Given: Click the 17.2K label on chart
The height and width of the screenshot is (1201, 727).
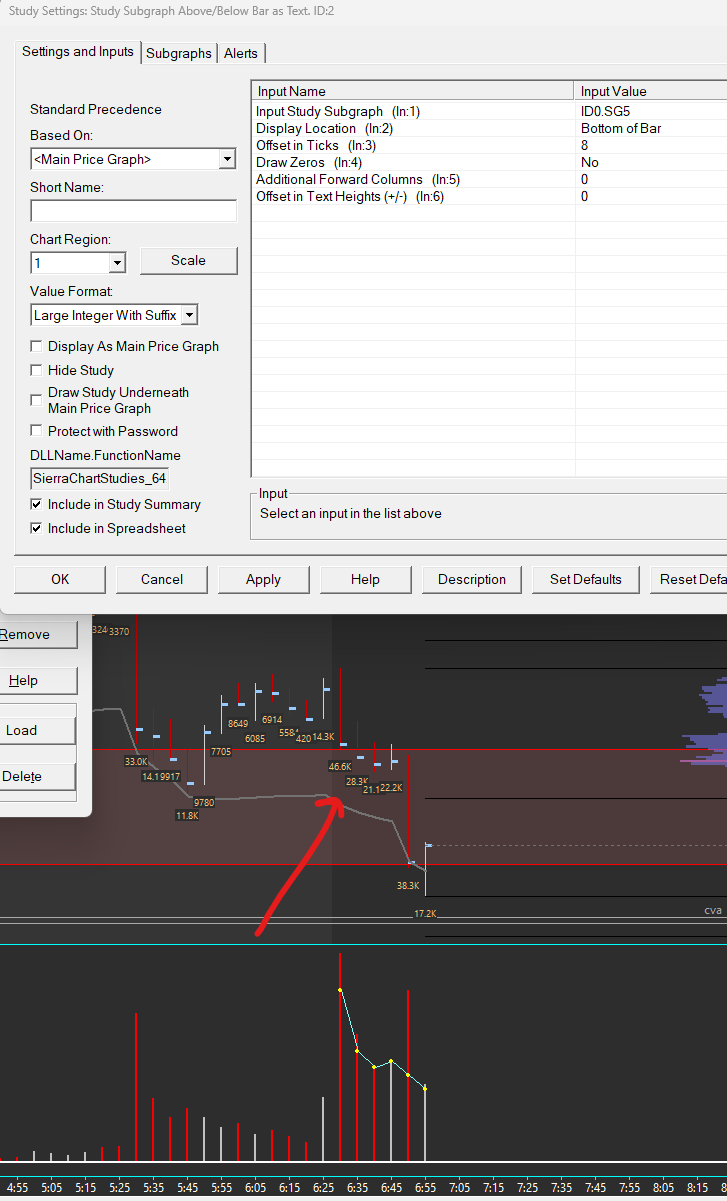Looking at the screenshot, I should (426, 914).
